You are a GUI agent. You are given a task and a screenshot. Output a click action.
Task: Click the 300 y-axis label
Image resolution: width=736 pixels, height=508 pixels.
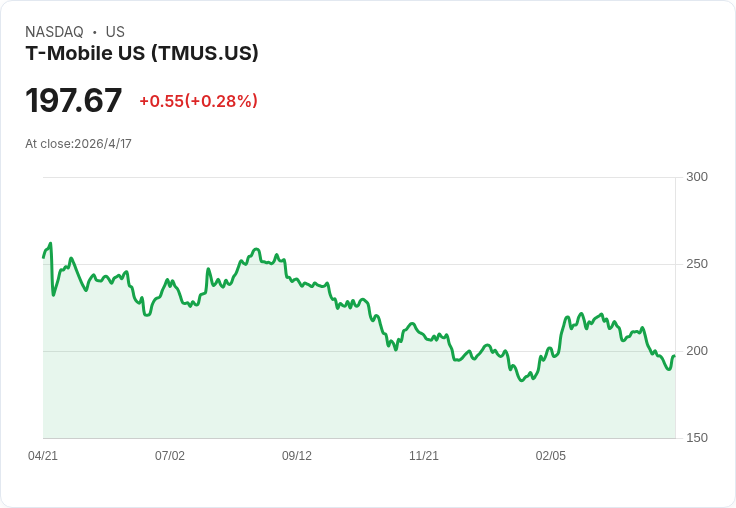[x=697, y=177]
